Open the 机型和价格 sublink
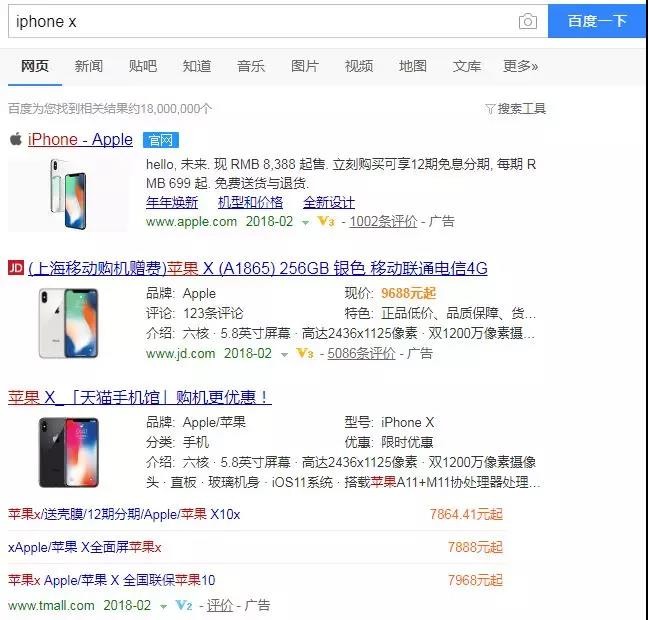The width and height of the screenshot is (648, 620). [x=250, y=203]
